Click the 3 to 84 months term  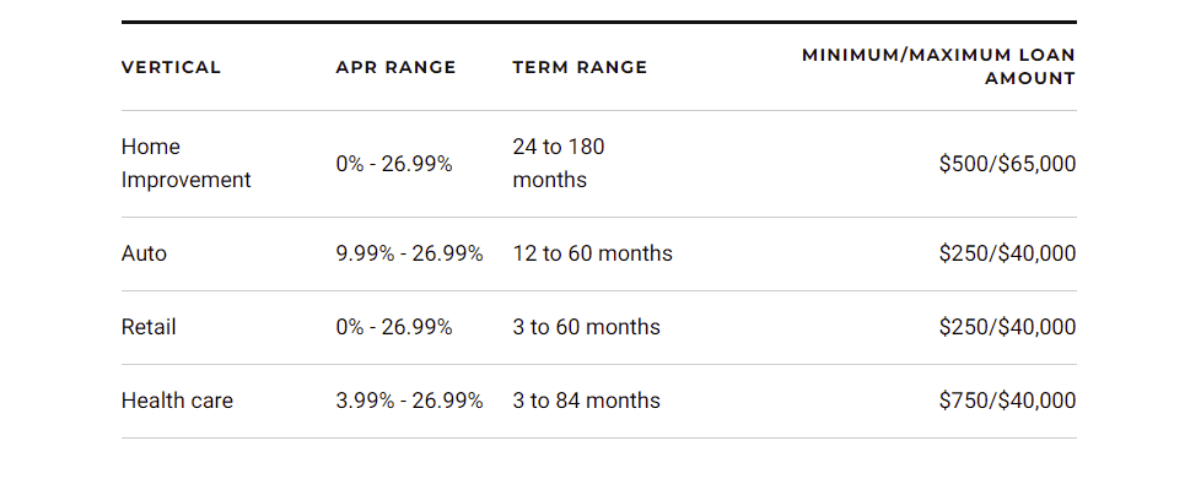(x=587, y=401)
